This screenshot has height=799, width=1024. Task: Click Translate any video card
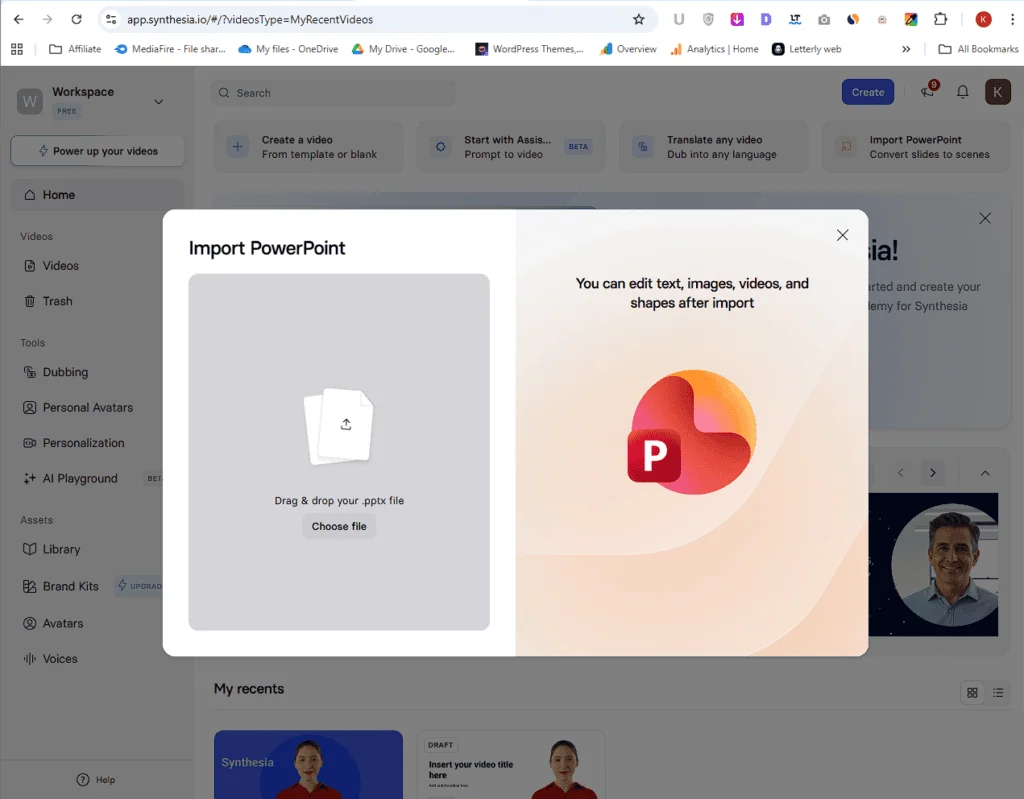(713, 147)
